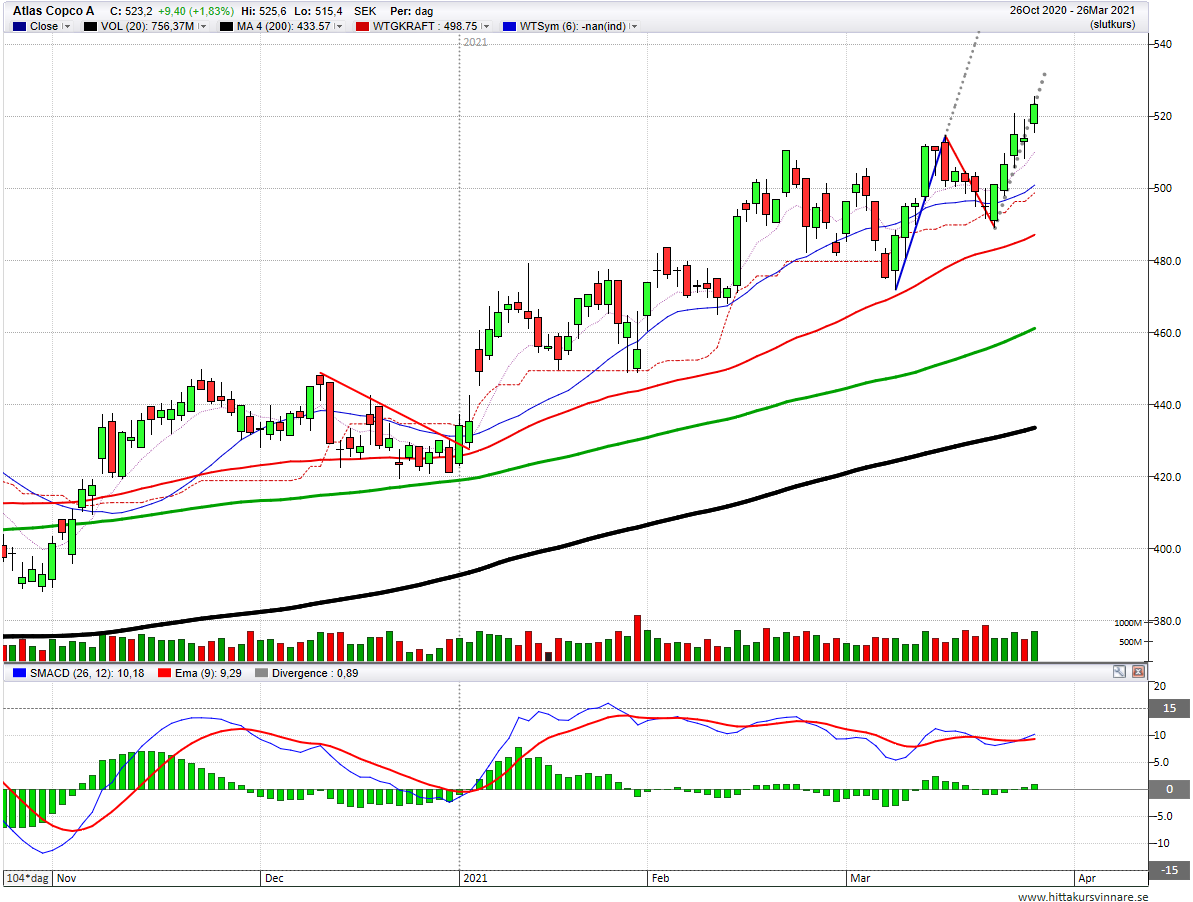The image size is (1193, 902).
Task: Click the (slutkurs) label
Action: click(1112, 24)
